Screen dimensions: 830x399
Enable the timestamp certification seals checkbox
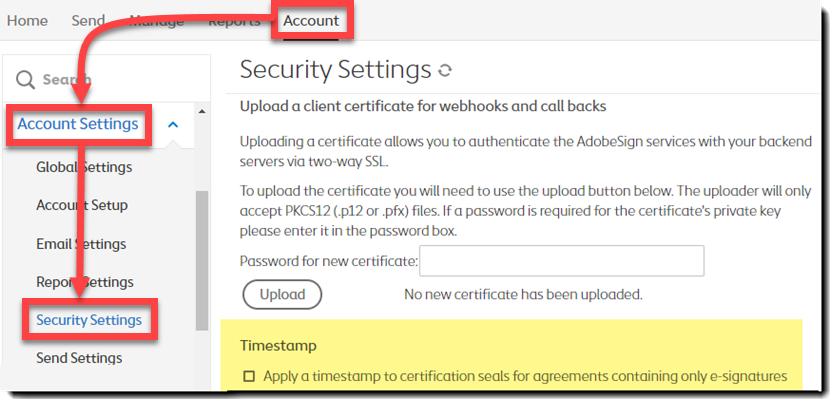coord(249,376)
